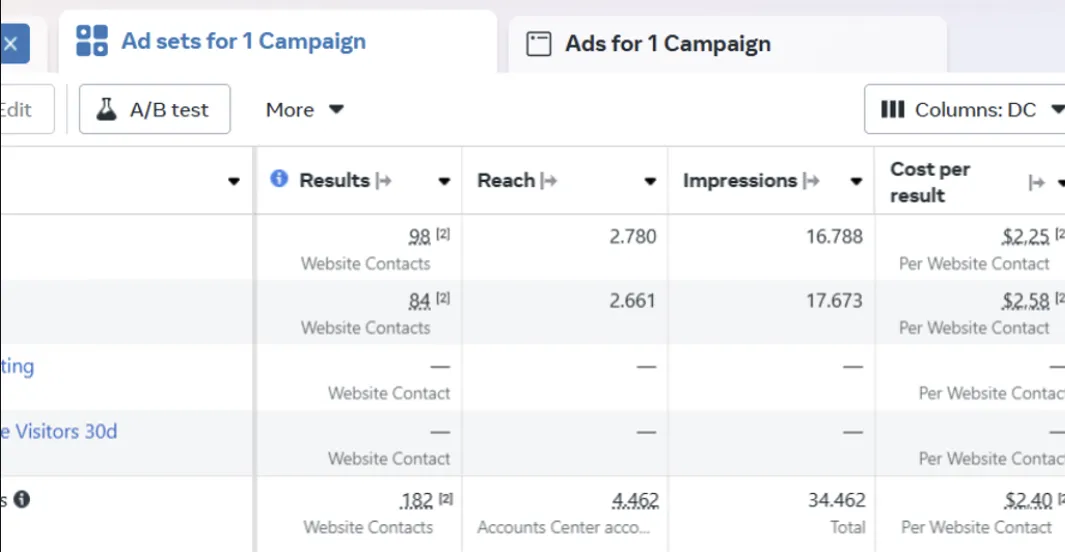Expand the Impressions column options arrow
The image size is (1065, 552).
click(x=856, y=182)
